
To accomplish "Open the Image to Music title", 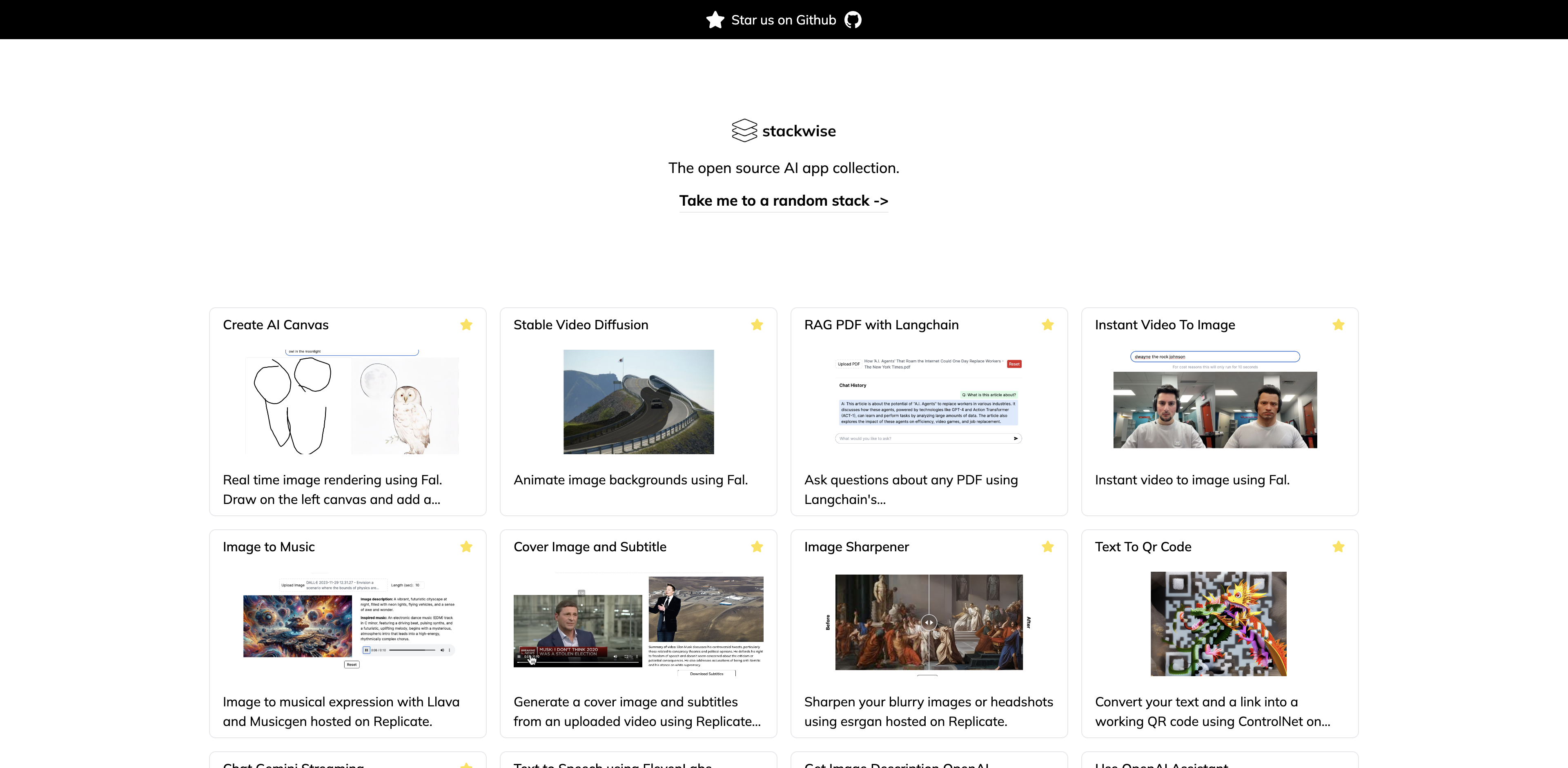I will coord(268,547).
